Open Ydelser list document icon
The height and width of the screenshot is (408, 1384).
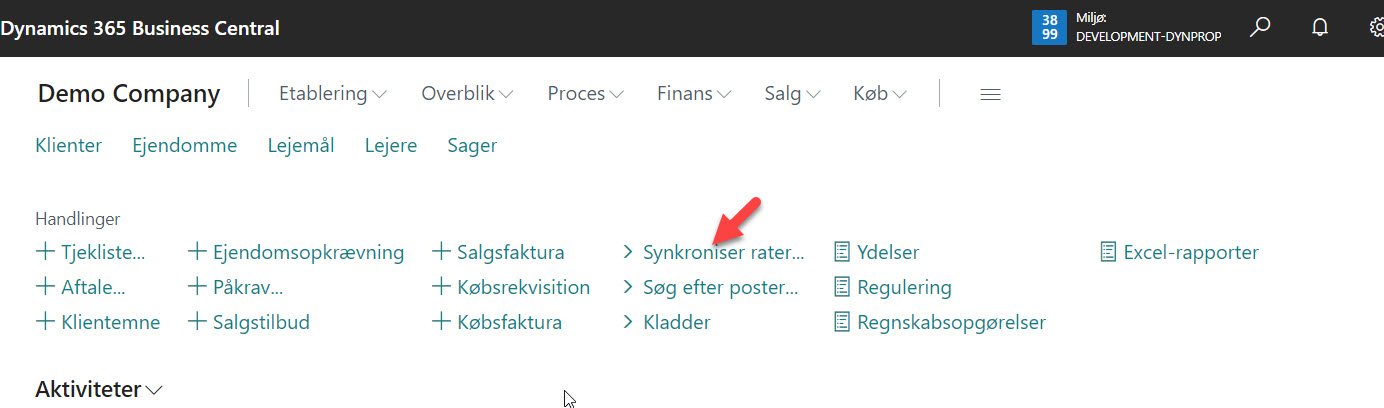(x=842, y=252)
